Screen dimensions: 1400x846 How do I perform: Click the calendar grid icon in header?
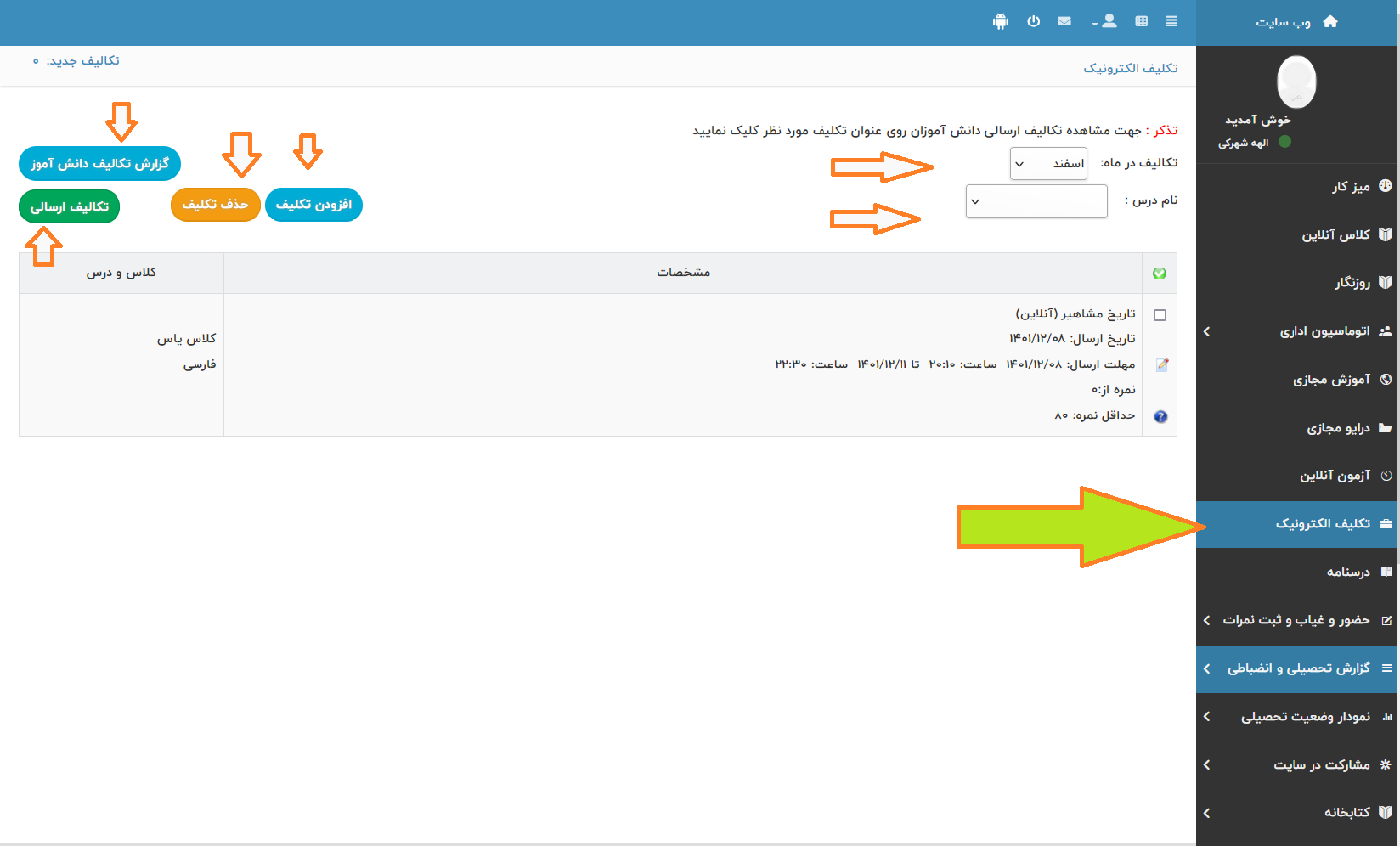pyautogui.click(x=1141, y=22)
